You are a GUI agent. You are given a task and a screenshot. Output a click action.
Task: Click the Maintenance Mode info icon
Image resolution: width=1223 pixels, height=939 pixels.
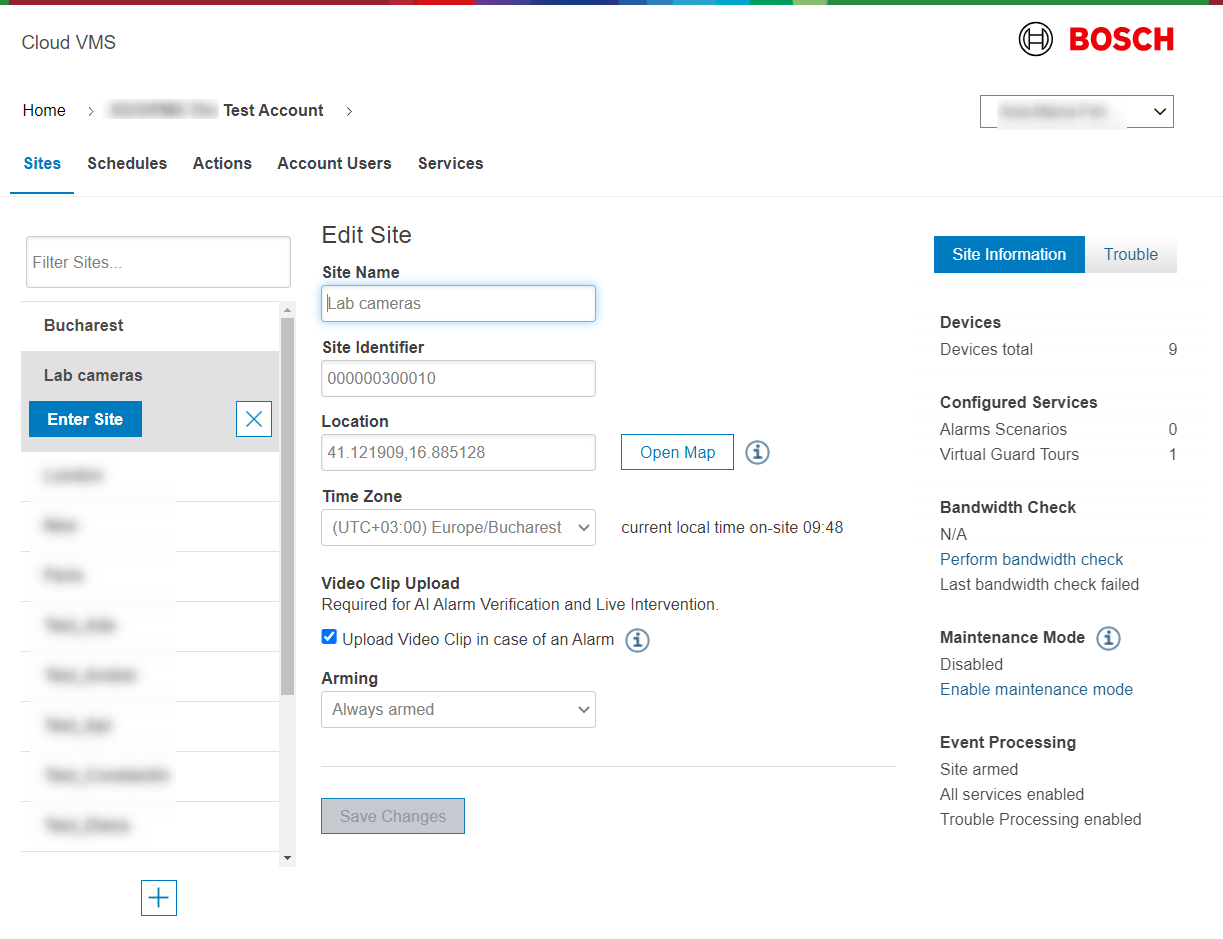click(x=1107, y=638)
